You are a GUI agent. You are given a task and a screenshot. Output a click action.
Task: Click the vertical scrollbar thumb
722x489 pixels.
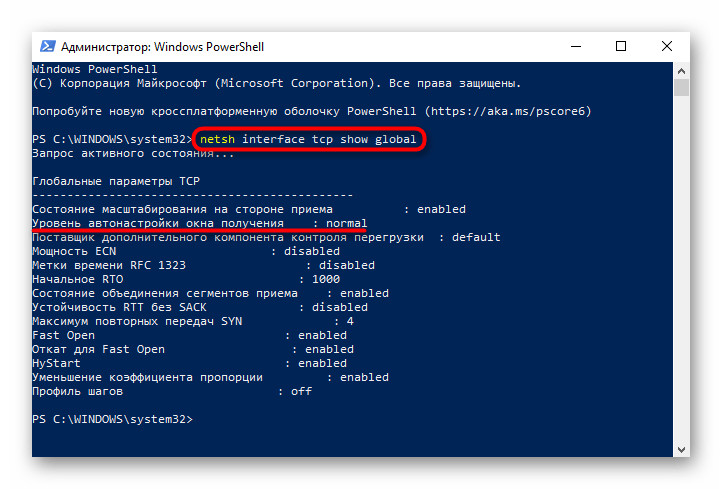(681, 87)
